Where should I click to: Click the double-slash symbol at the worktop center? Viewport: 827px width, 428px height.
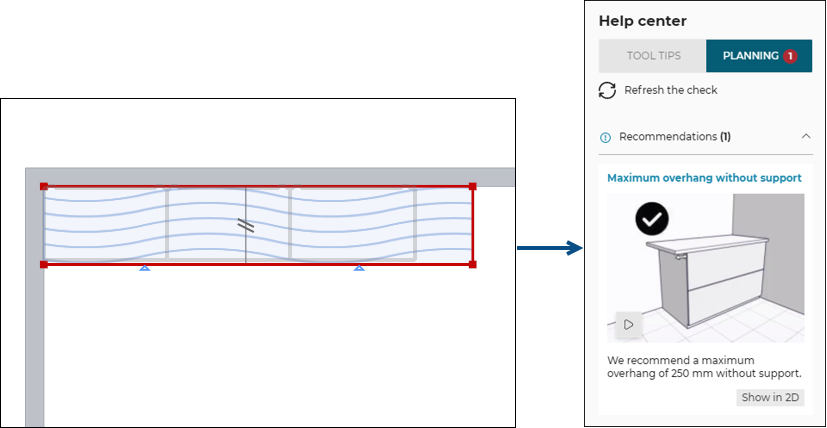(246, 226)
